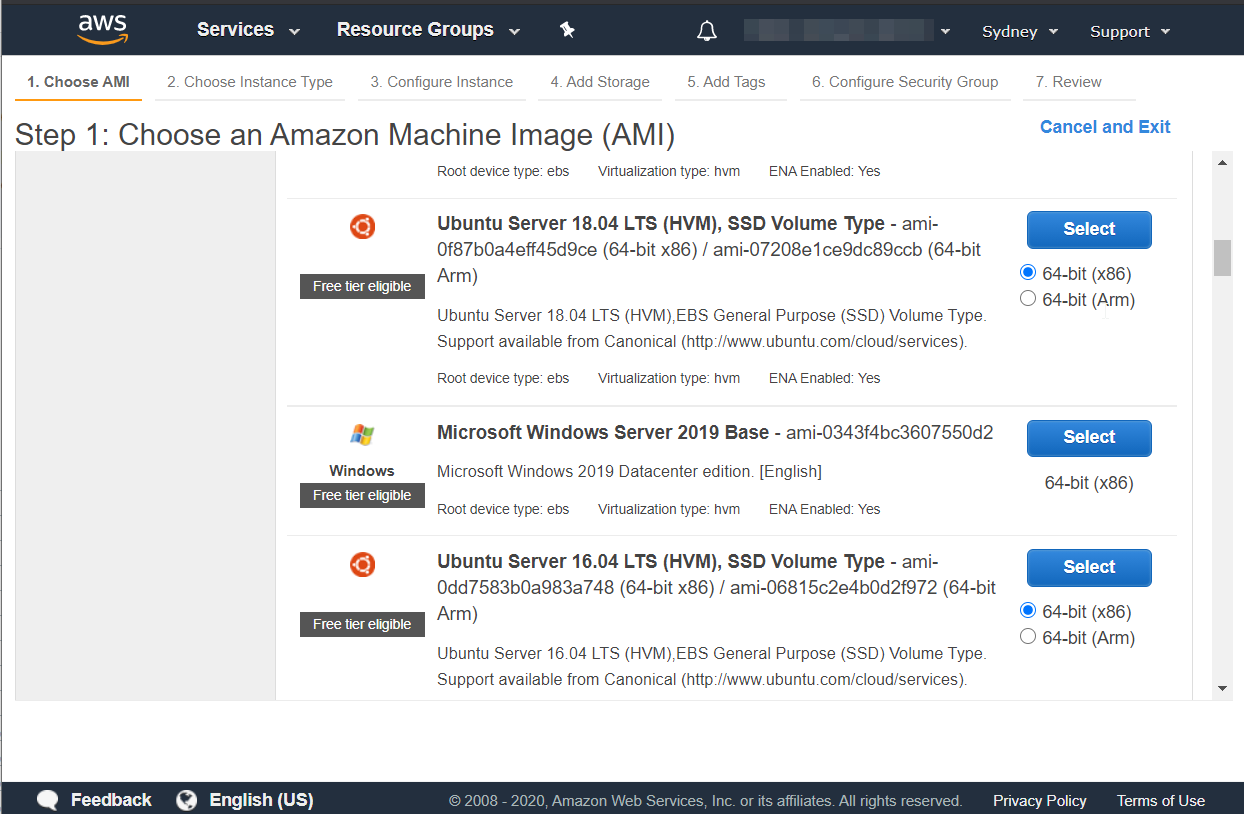Click Free tier eligible badge for Windows
This screenshot has height=814, width=1244.
point(362,495)
